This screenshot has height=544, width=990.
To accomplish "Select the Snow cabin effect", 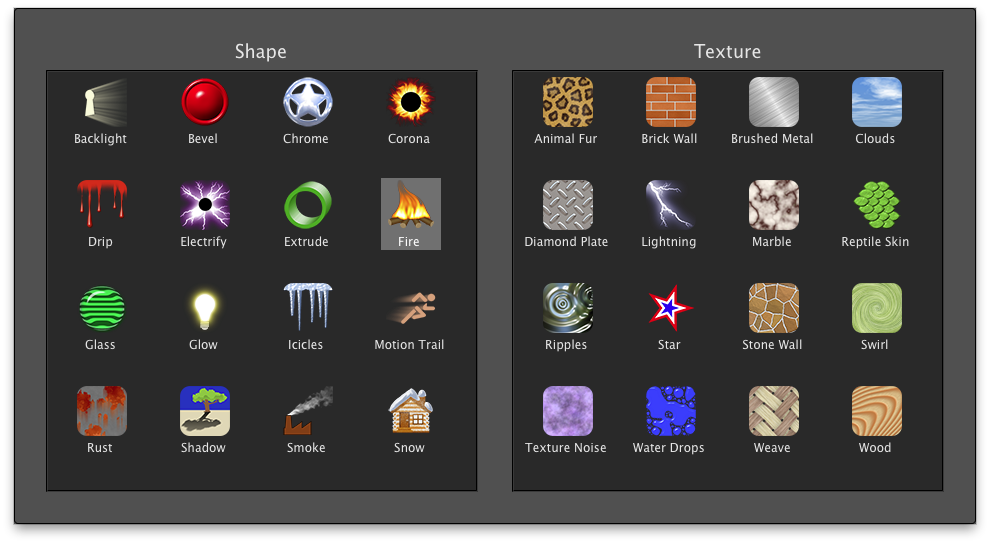I will 410,412.
